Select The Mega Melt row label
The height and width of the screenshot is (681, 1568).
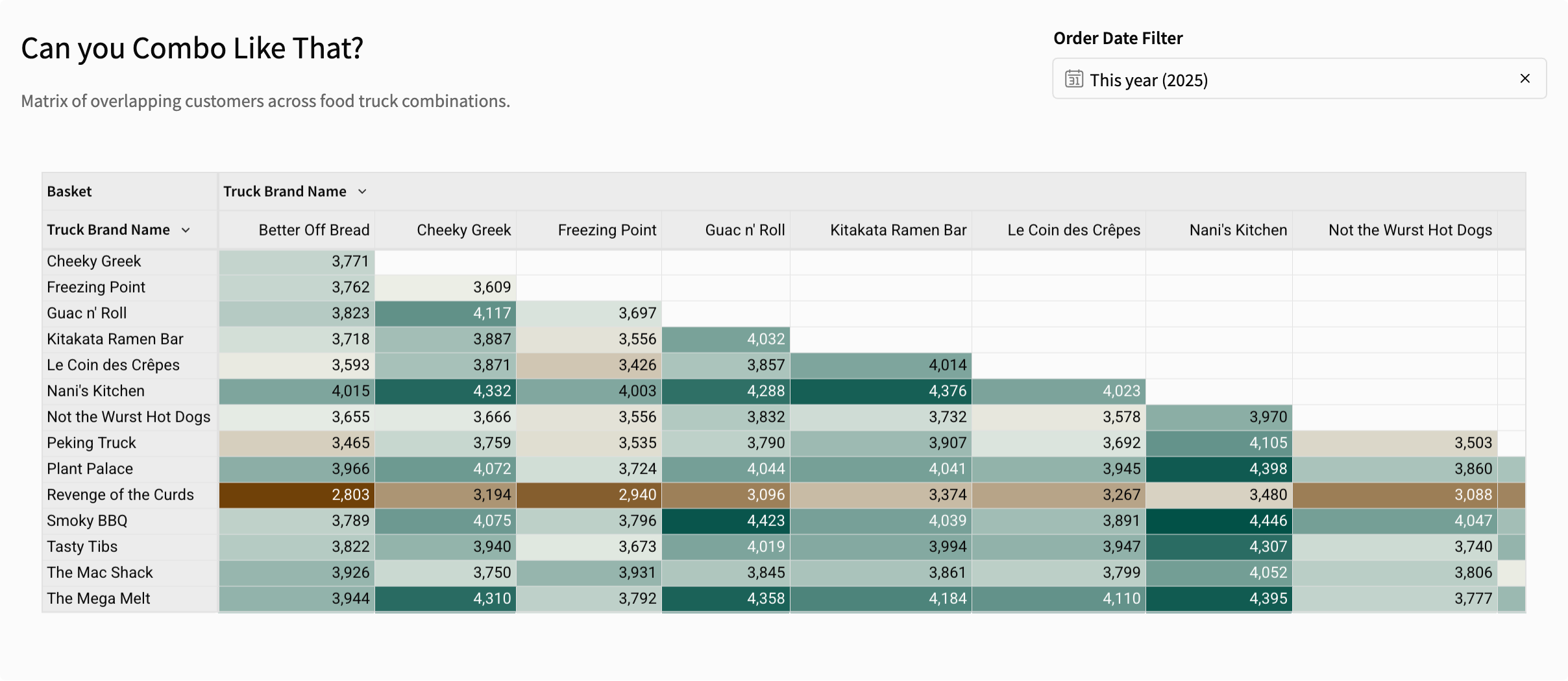(x=98, y=599)
